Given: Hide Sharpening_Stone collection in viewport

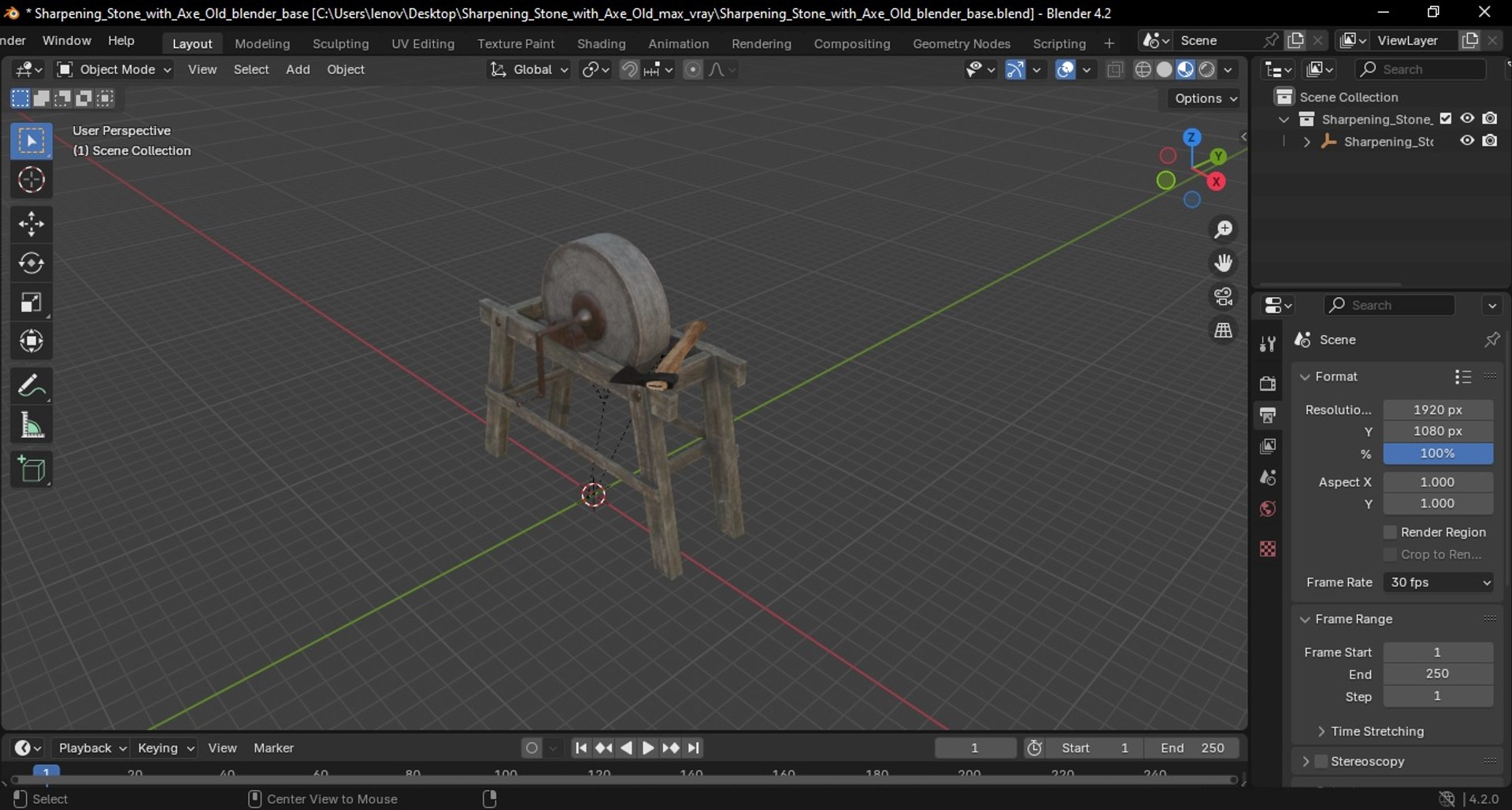Looking at the screenshot, I should tap(1467, 118).
